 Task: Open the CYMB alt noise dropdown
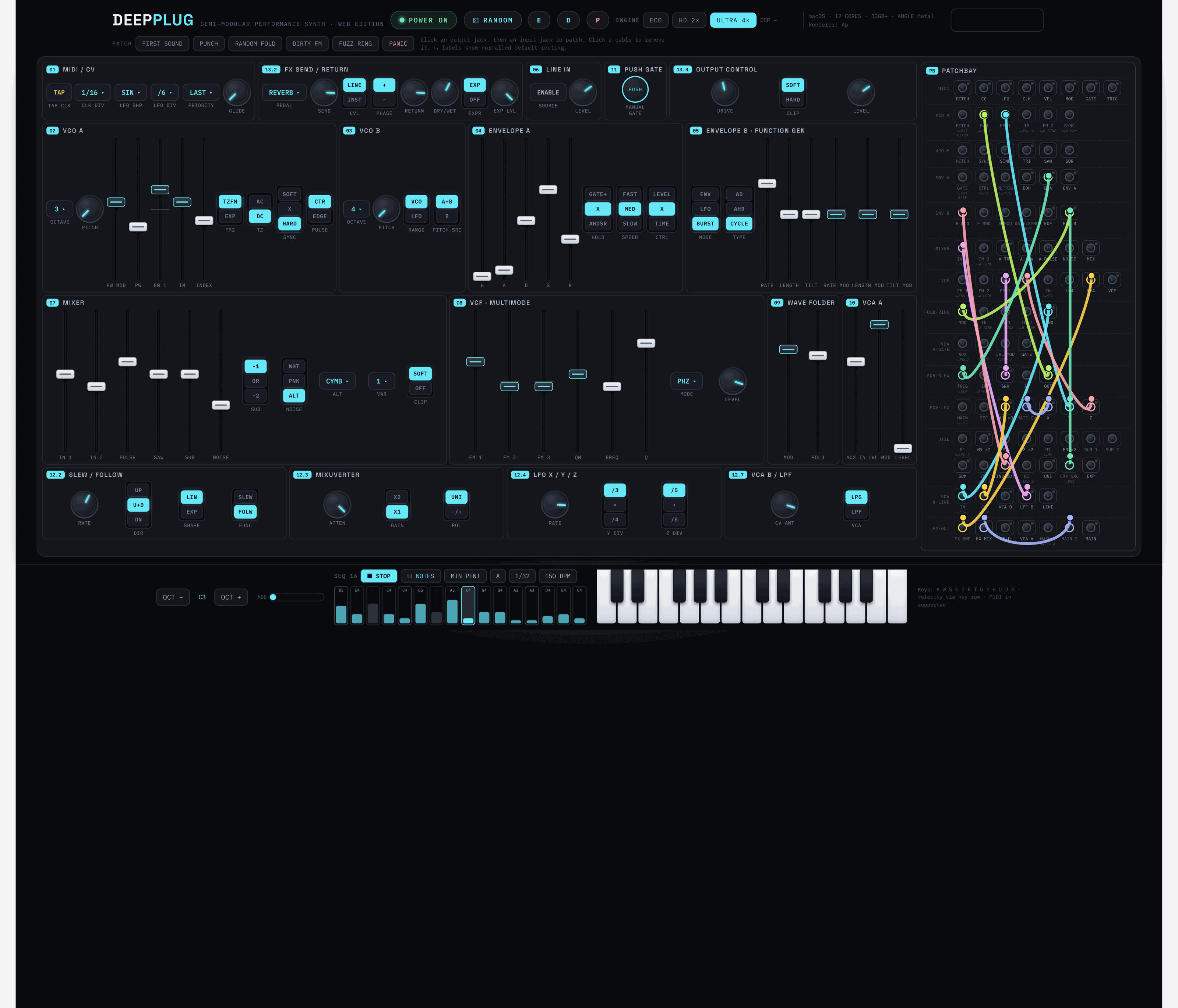[x=337, y=381]
